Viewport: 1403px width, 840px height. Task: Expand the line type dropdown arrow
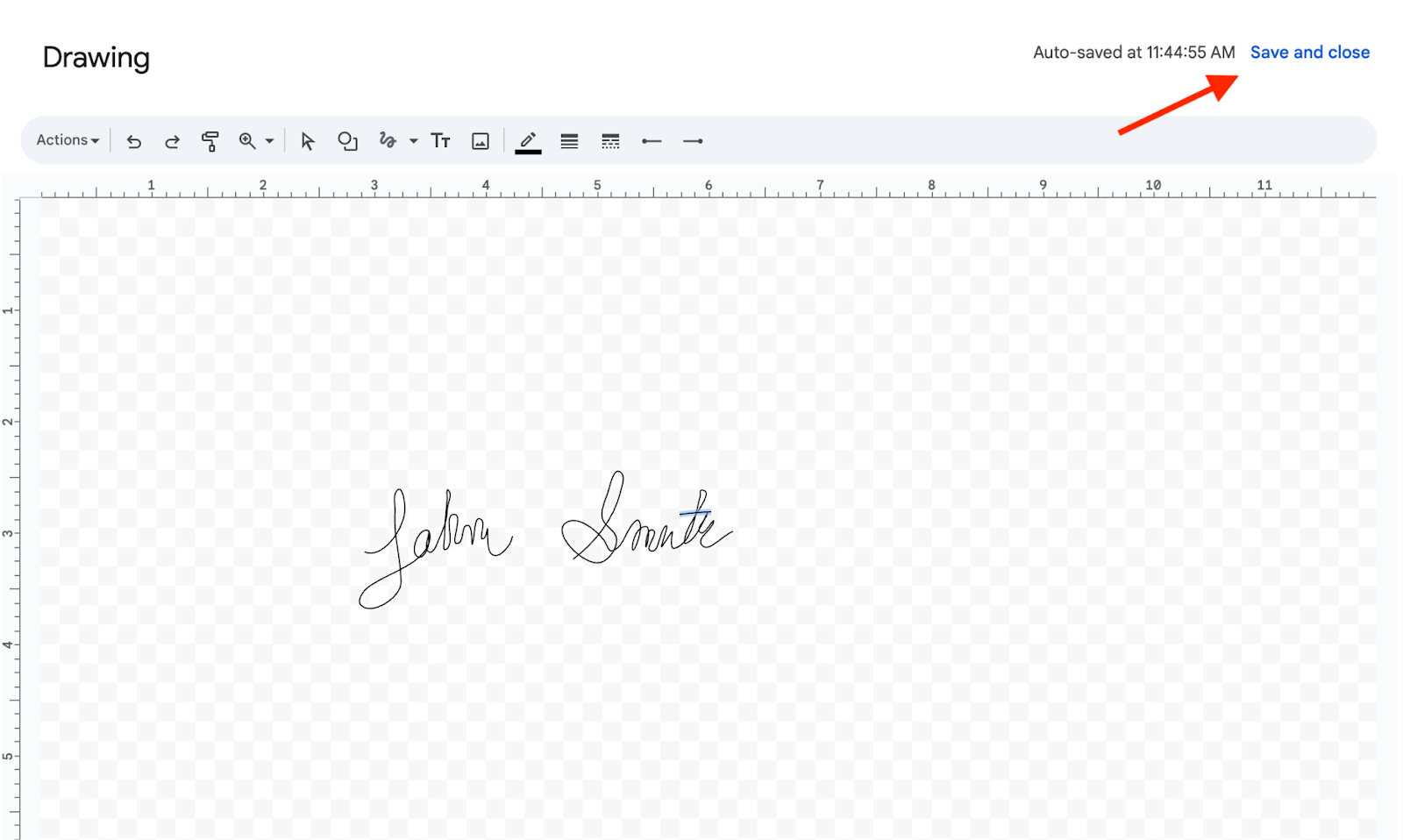coord(413,141)
